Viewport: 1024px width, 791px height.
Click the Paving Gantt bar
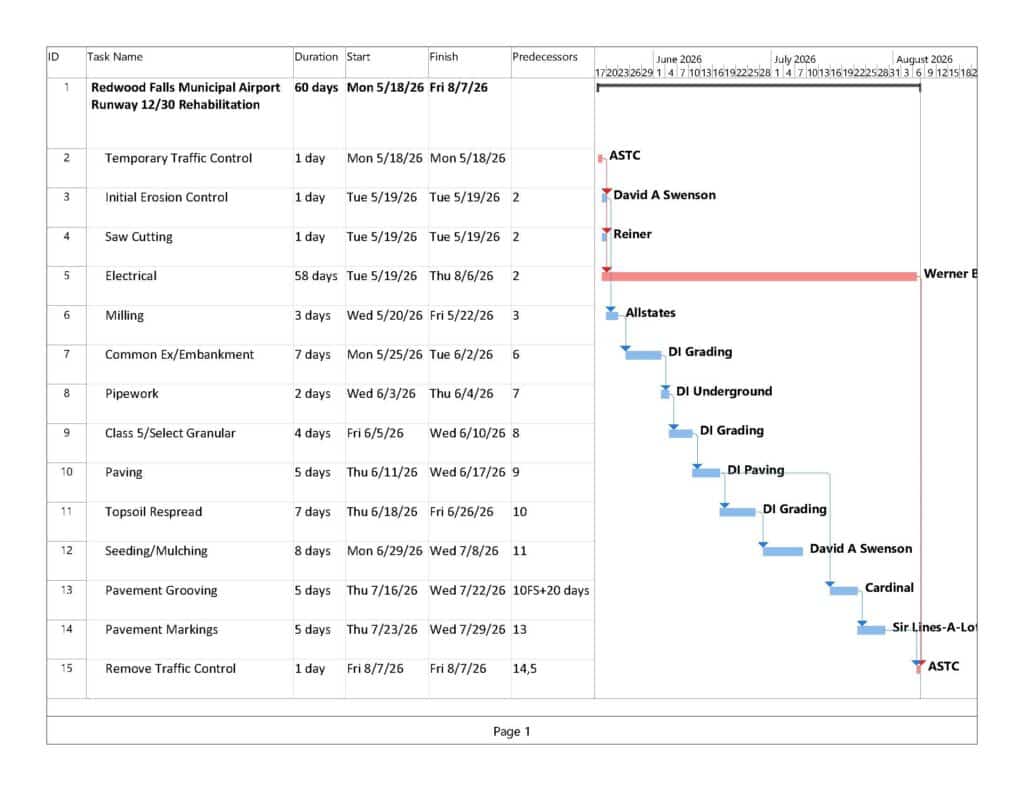pos(706,473)
